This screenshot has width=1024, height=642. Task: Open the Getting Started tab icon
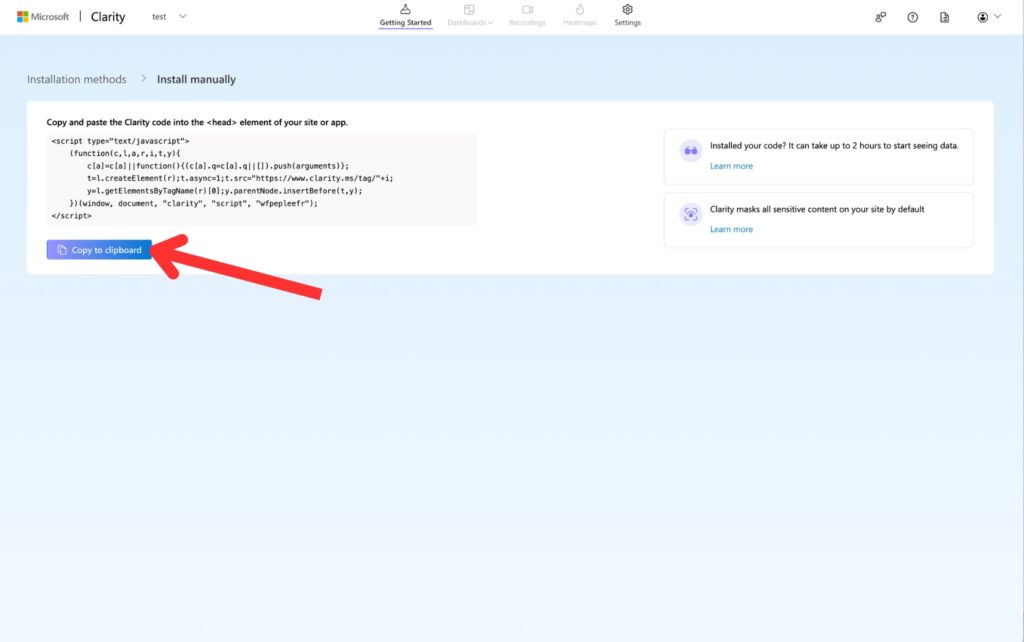tap(405, 9)
